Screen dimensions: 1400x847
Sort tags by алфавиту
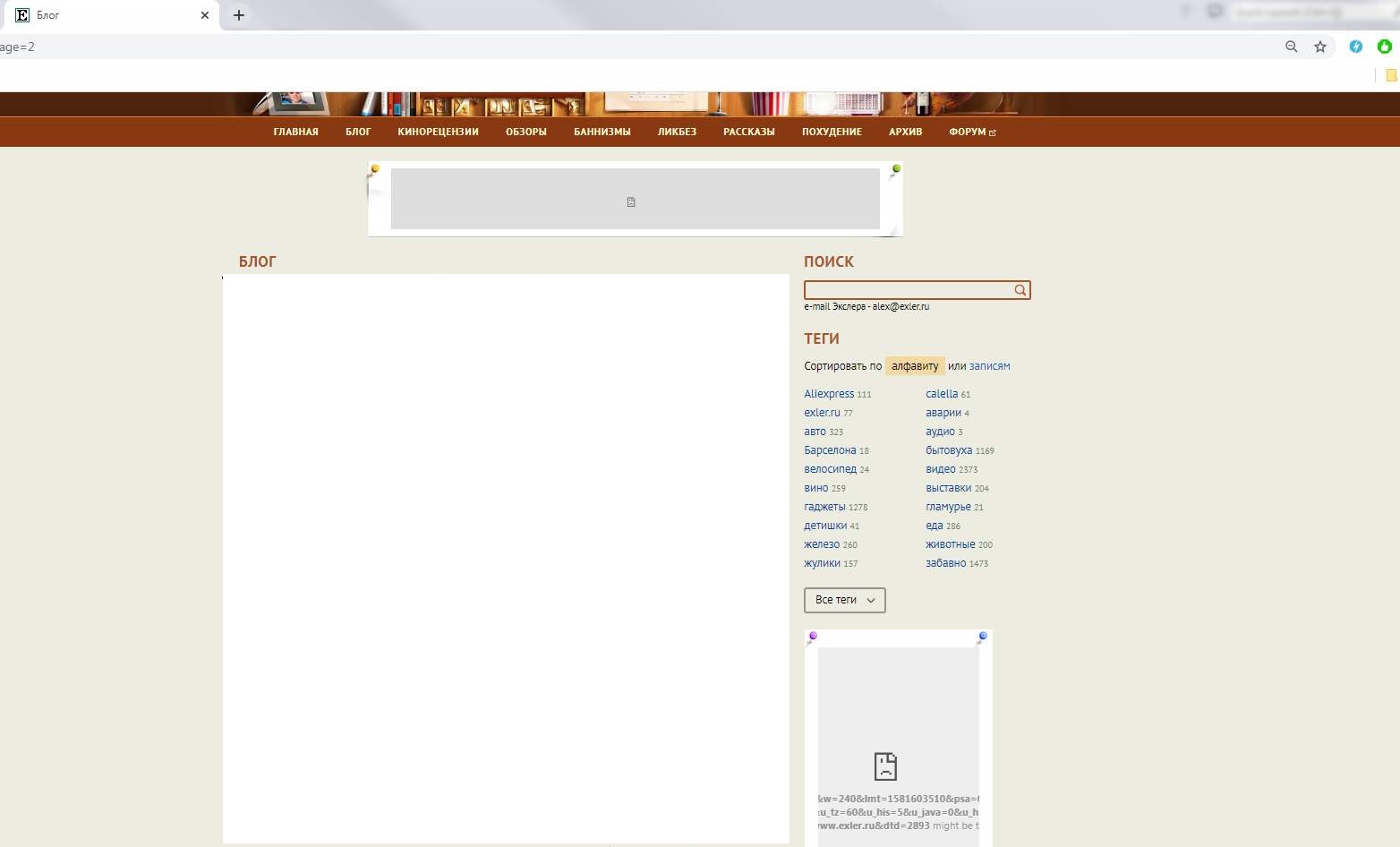(915, 366)
